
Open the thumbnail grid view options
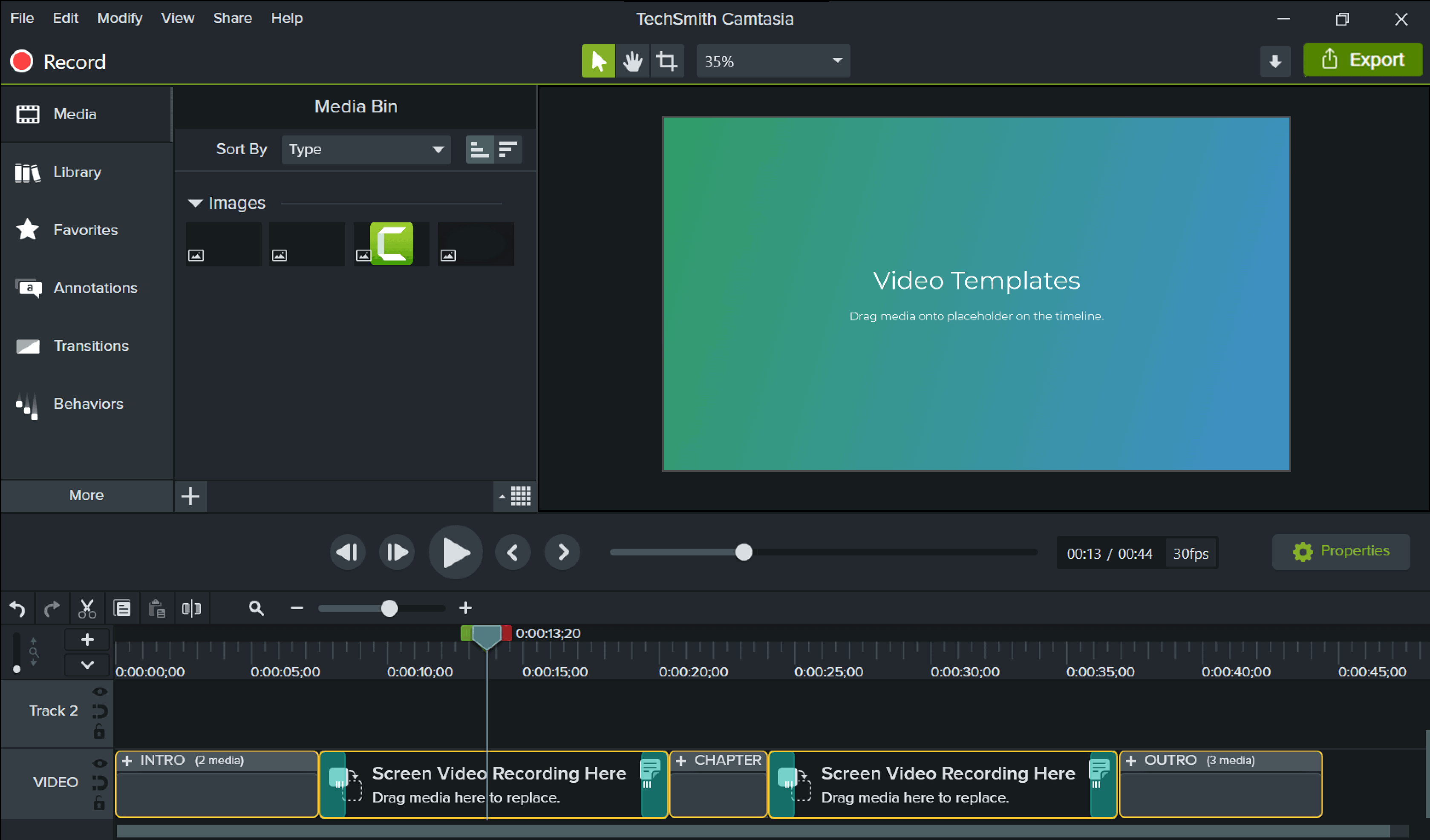(x=515, y=496)
